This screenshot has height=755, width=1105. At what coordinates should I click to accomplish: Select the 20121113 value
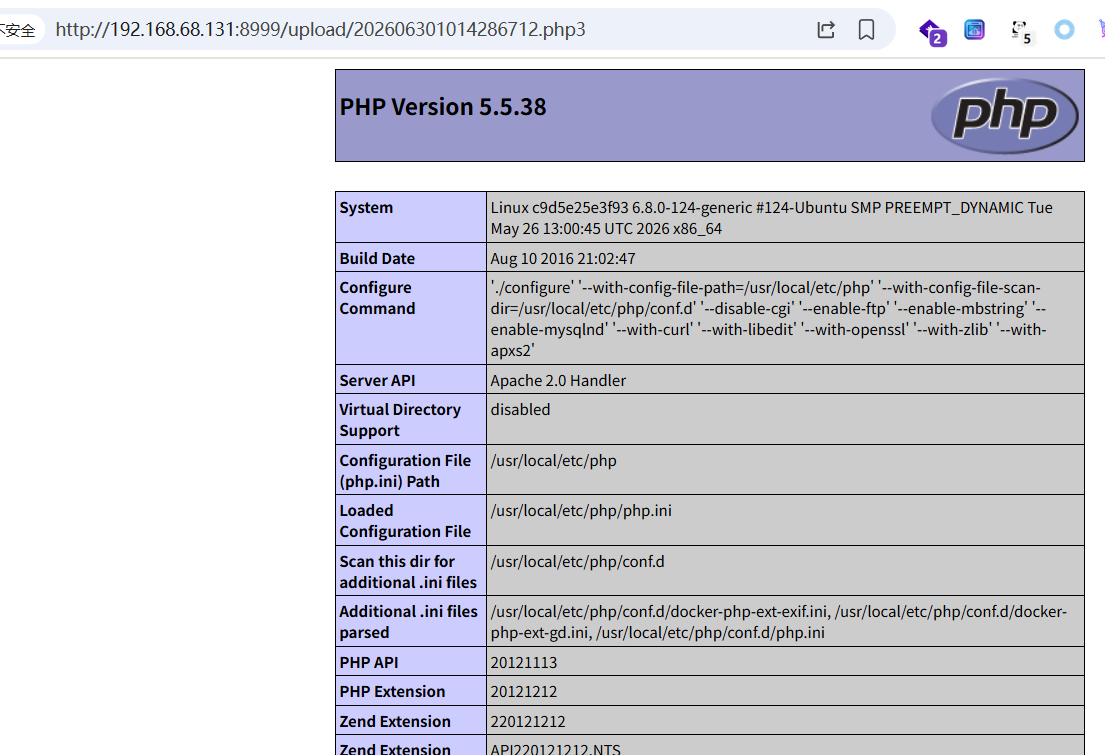[x=524, y=663]
